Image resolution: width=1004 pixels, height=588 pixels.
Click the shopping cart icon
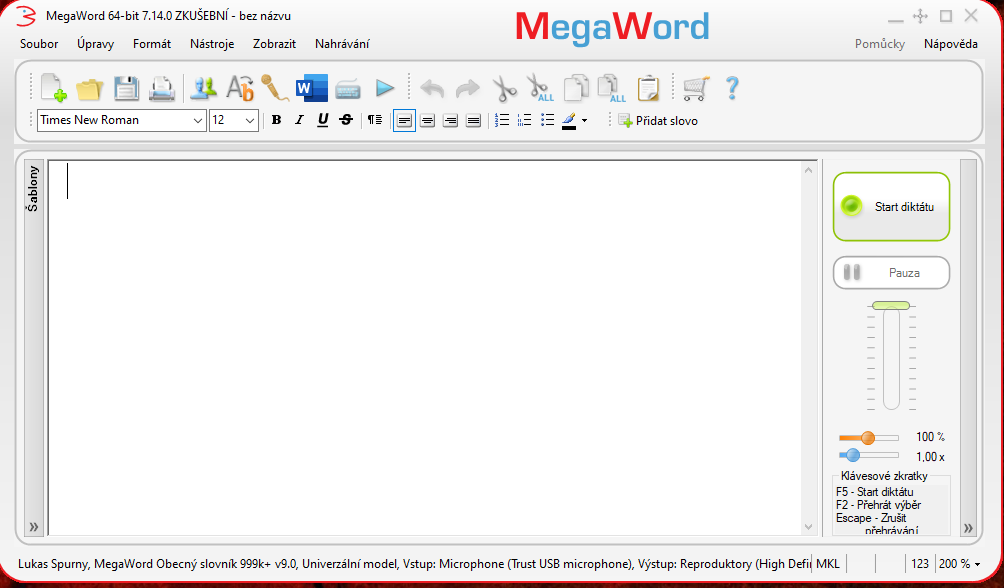coord(695,89)
